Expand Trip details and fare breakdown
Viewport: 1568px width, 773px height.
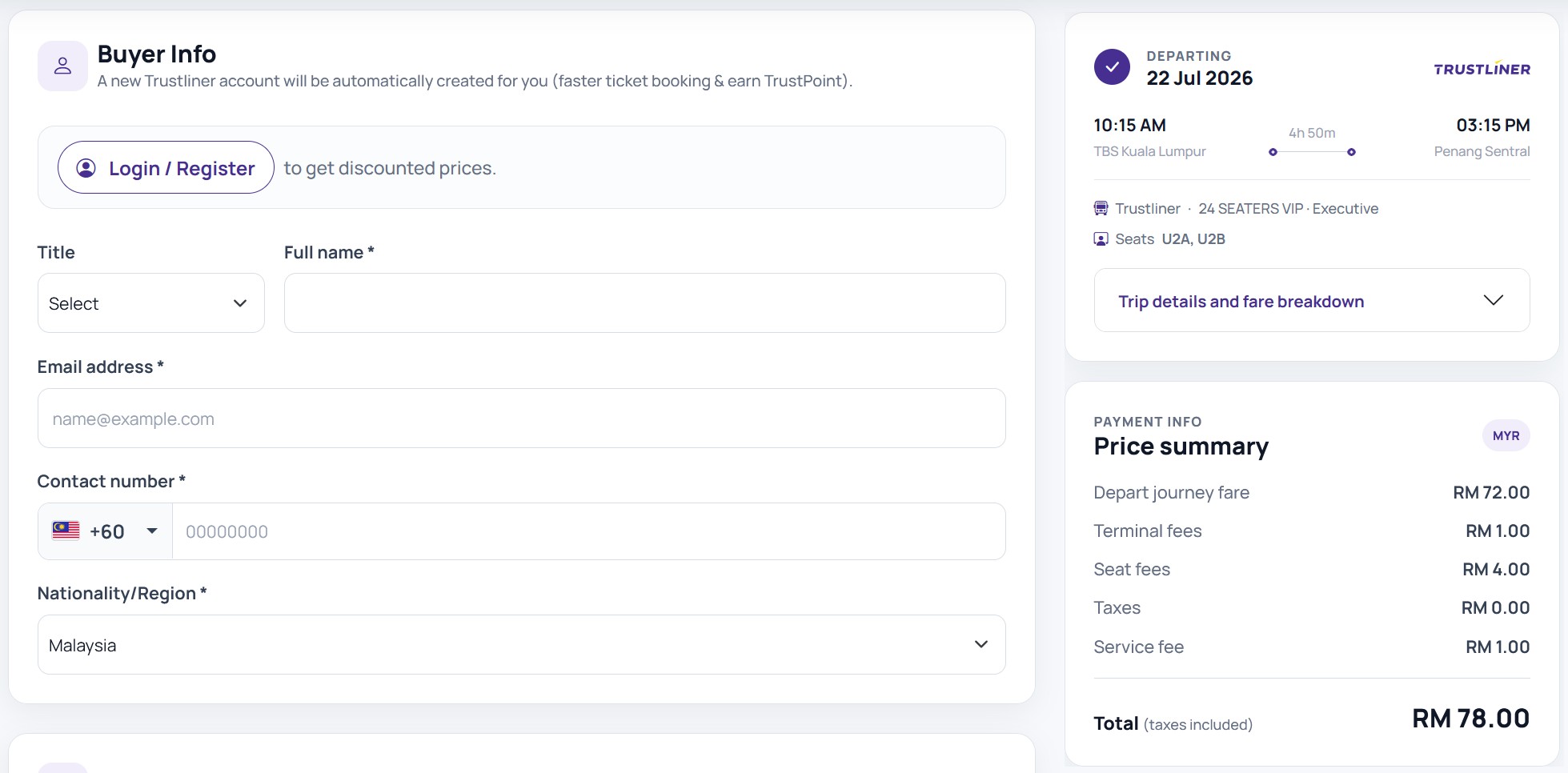[x=1312, y=301]
